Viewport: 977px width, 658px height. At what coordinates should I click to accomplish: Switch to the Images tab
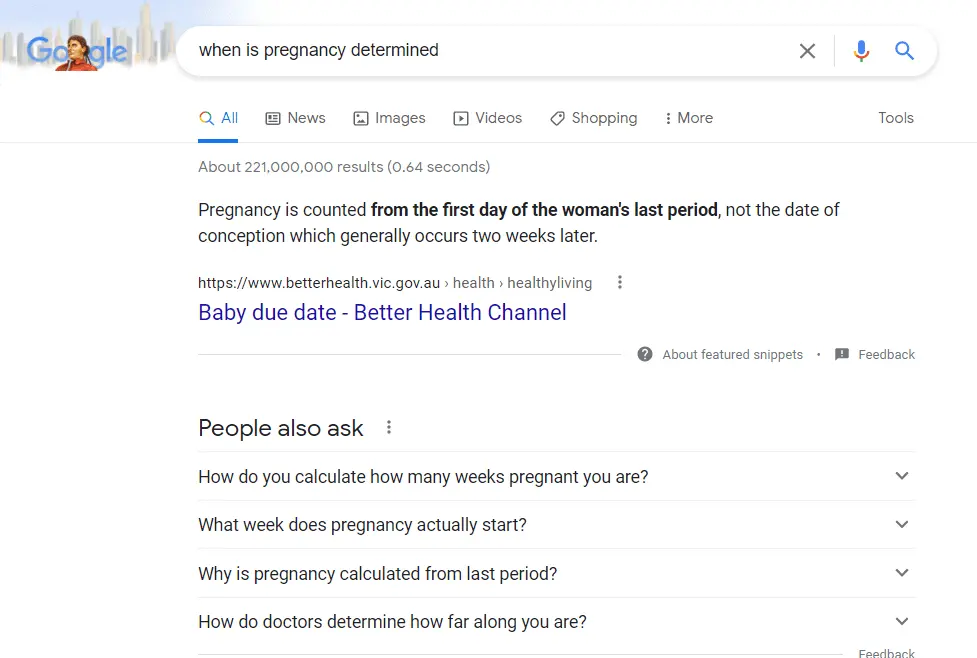coord(389,118)
